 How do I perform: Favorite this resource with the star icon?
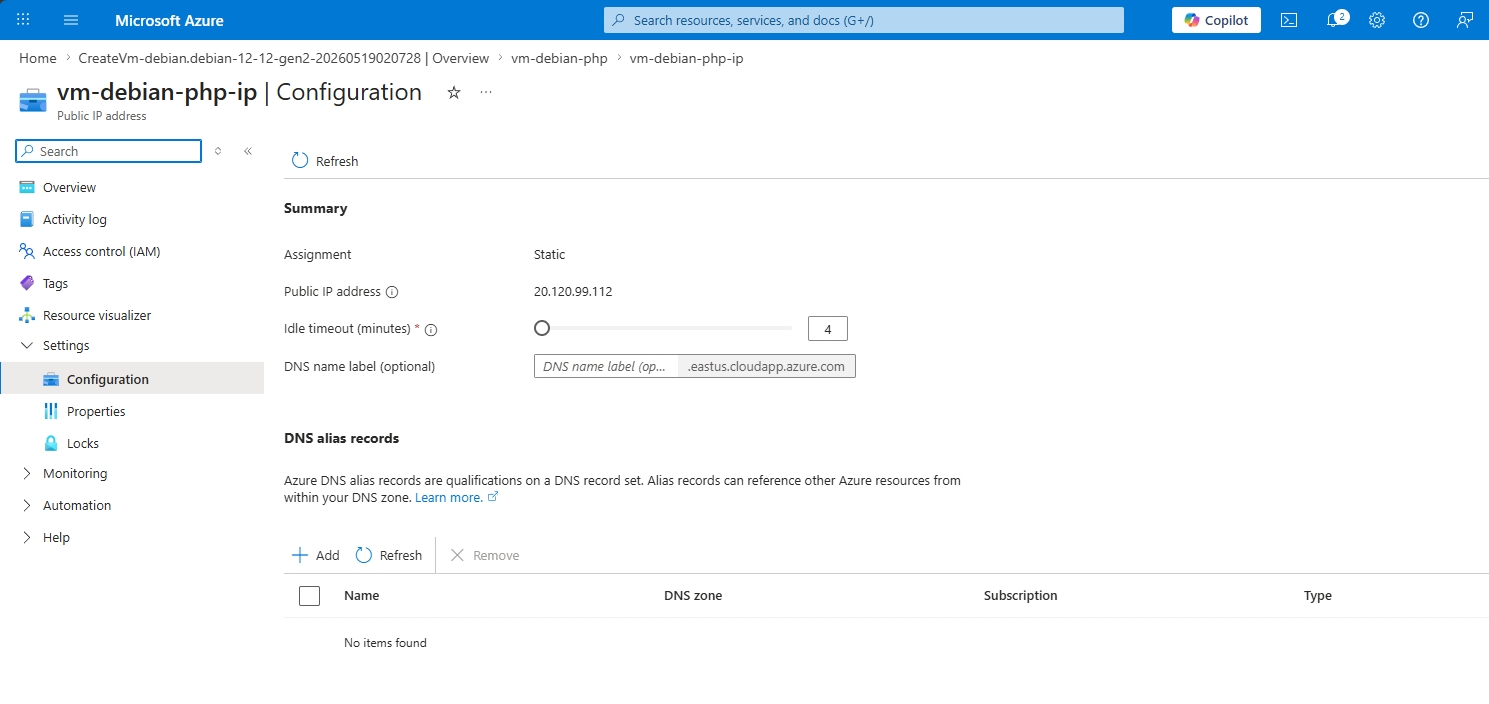click(x=454, y=92)
